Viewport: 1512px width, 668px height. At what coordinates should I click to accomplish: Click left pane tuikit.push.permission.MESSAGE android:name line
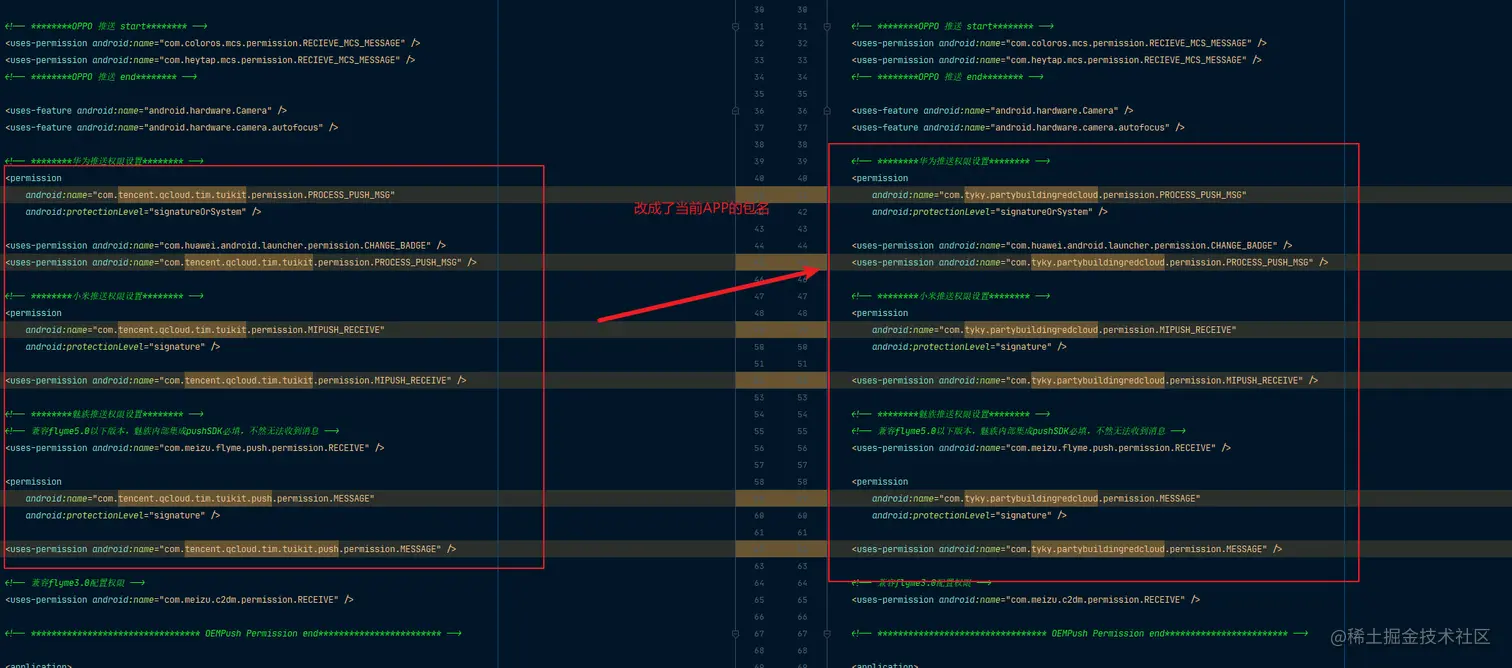200,498
